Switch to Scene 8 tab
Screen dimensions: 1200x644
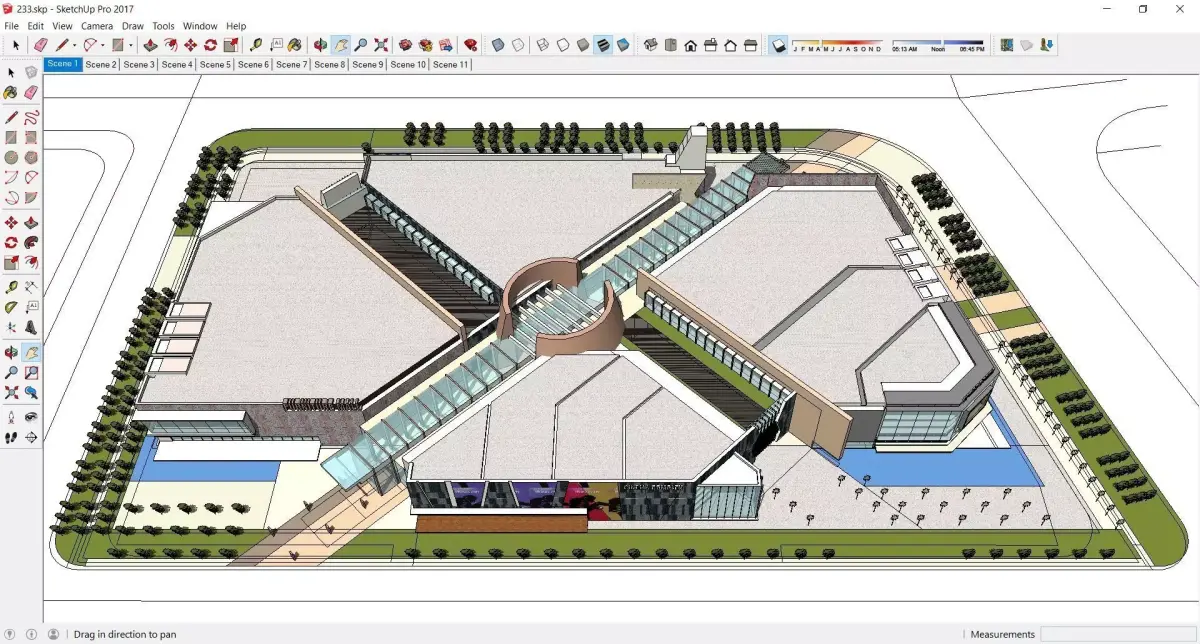[329, 64]
